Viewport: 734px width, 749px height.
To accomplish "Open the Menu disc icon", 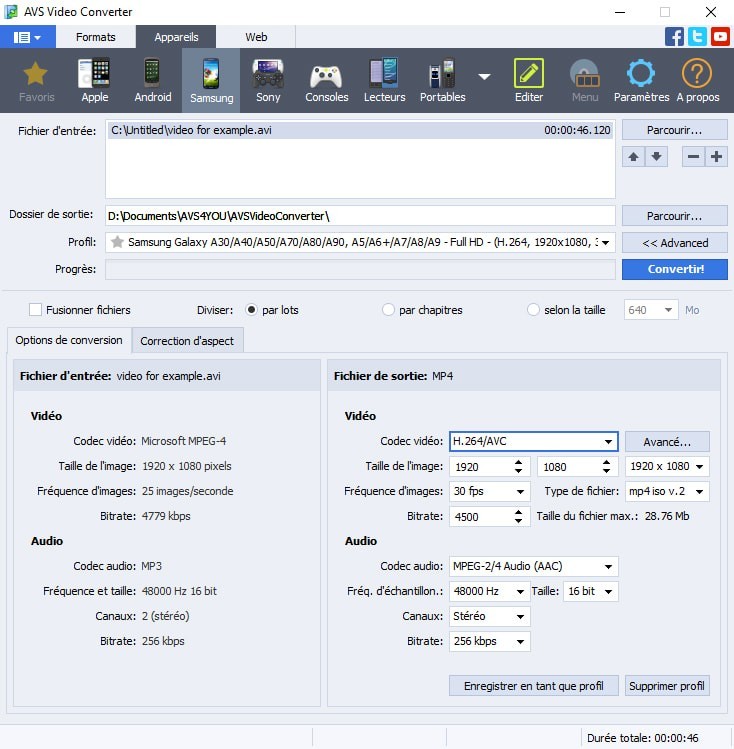I will click(x=585, y=79).
